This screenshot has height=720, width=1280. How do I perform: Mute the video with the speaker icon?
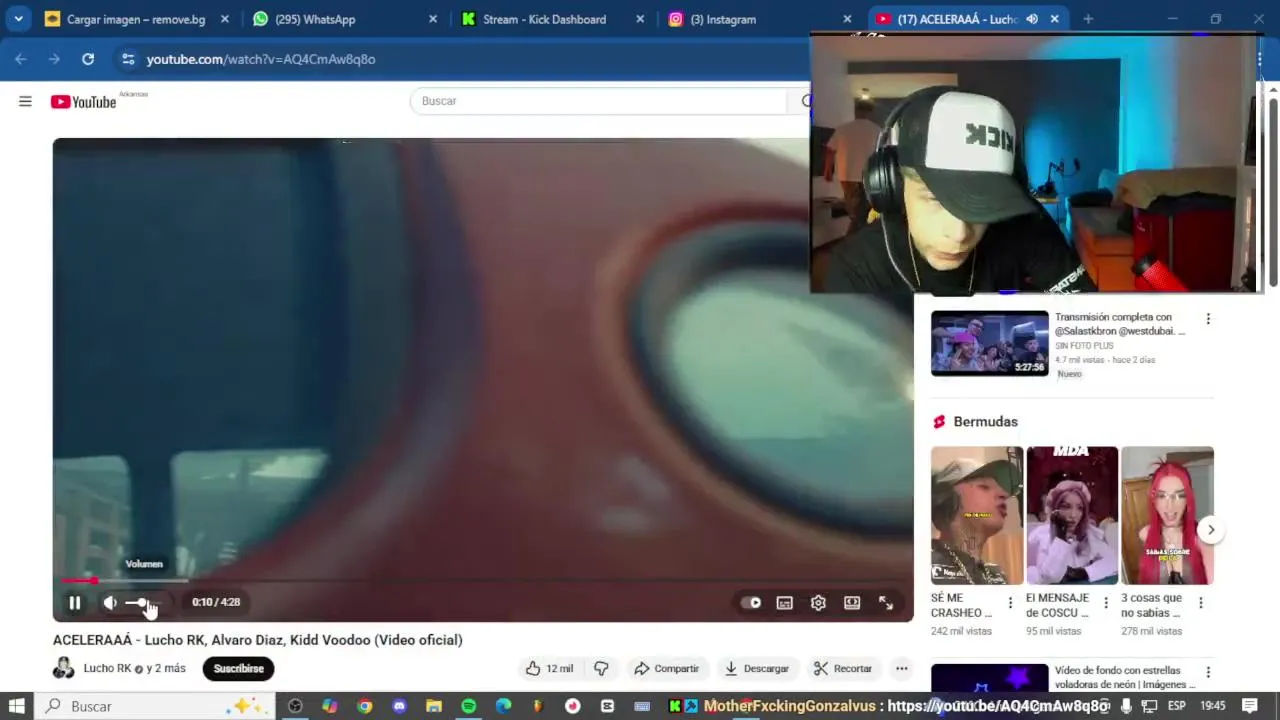[110, 602]
